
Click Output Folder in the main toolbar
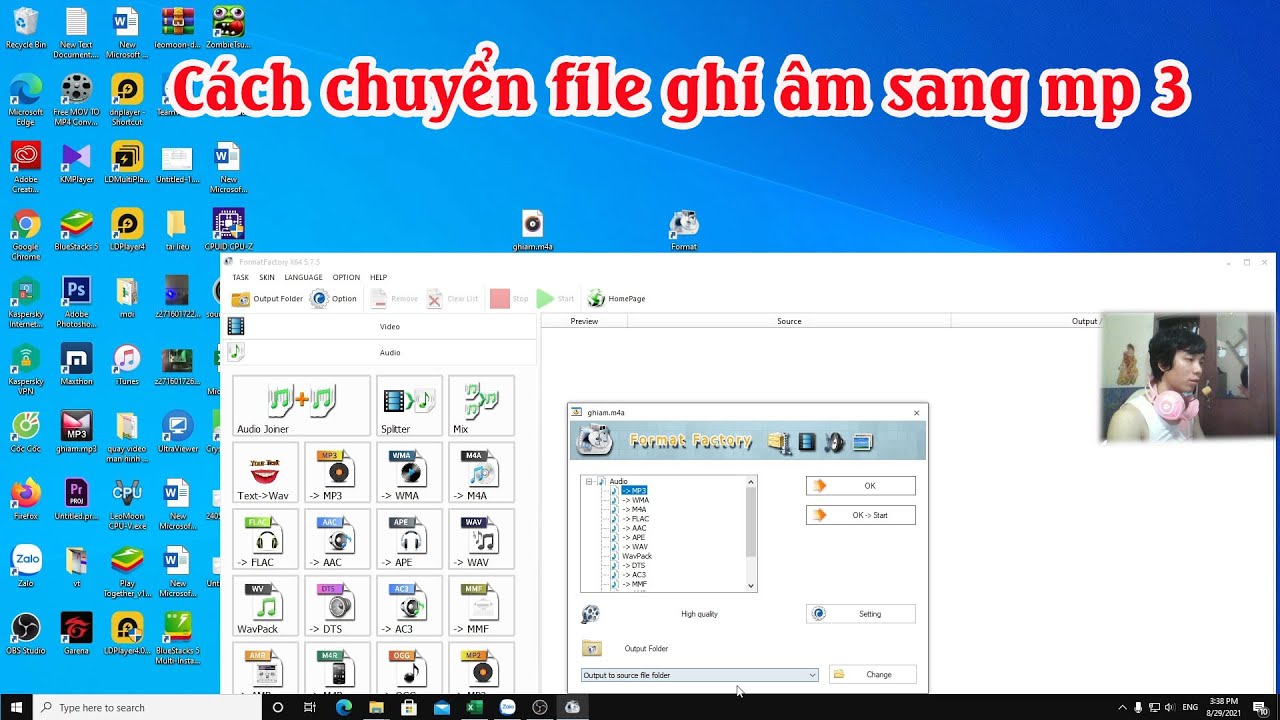pos(267,299)
